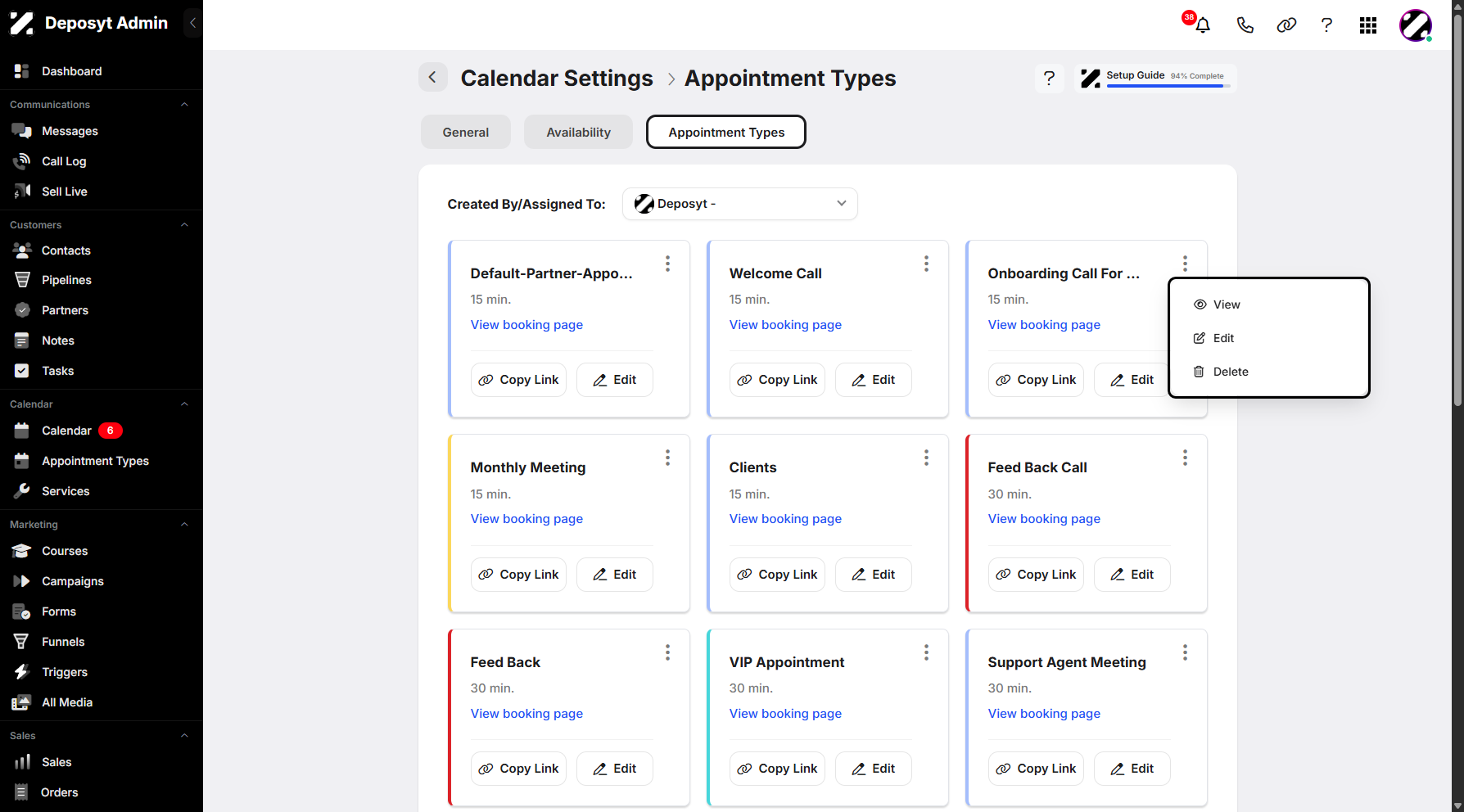Go back using the arrow beside Calendar Settings

(x=433, y=78)
